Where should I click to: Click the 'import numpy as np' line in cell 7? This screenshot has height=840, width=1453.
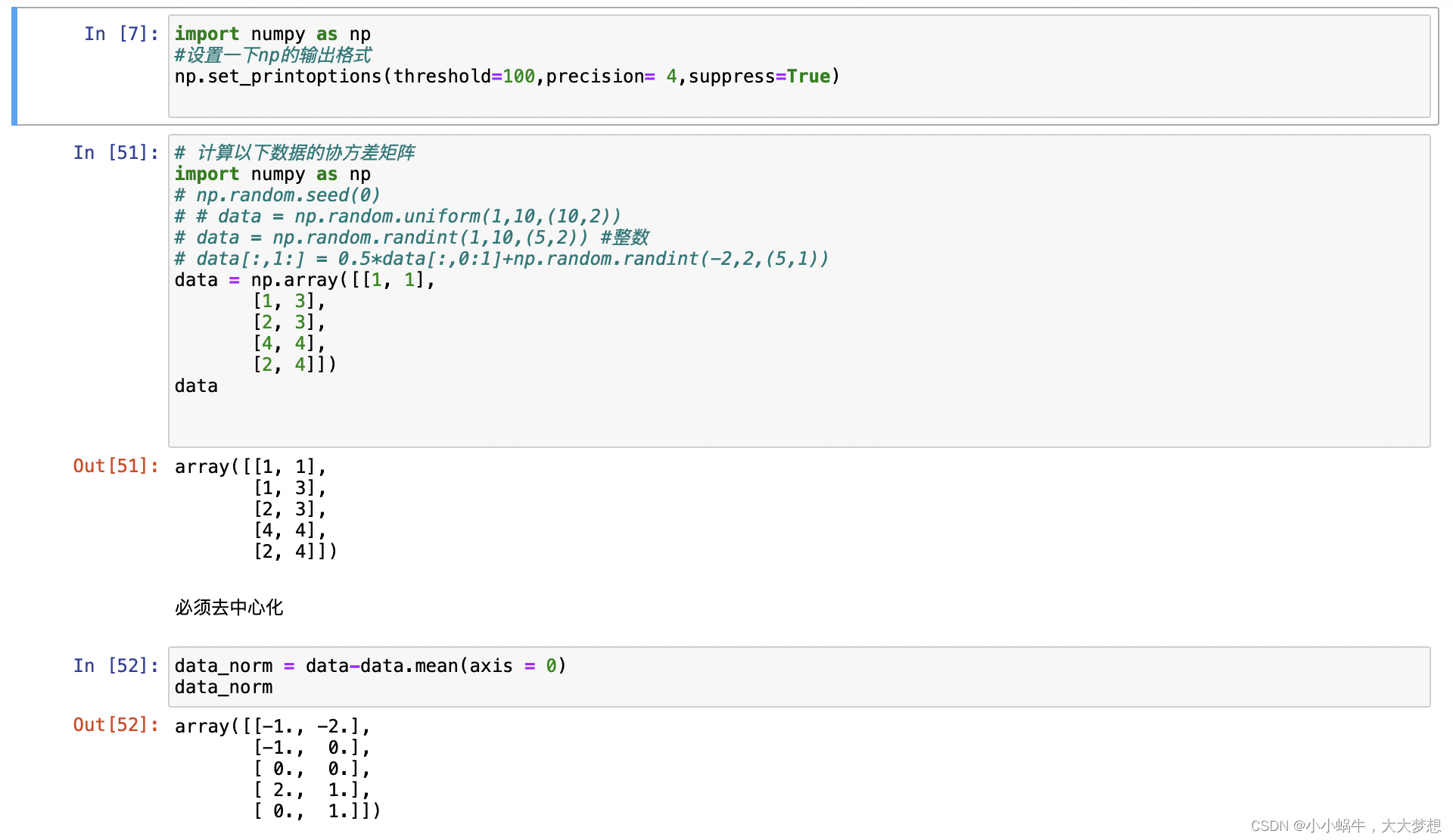tap(272, 34)
